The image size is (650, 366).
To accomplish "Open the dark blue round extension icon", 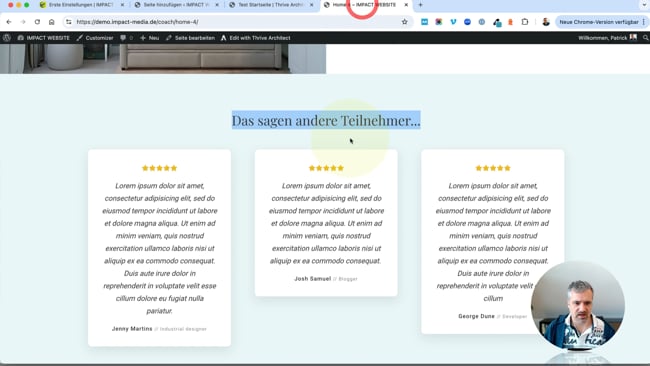I will [467, 22].
